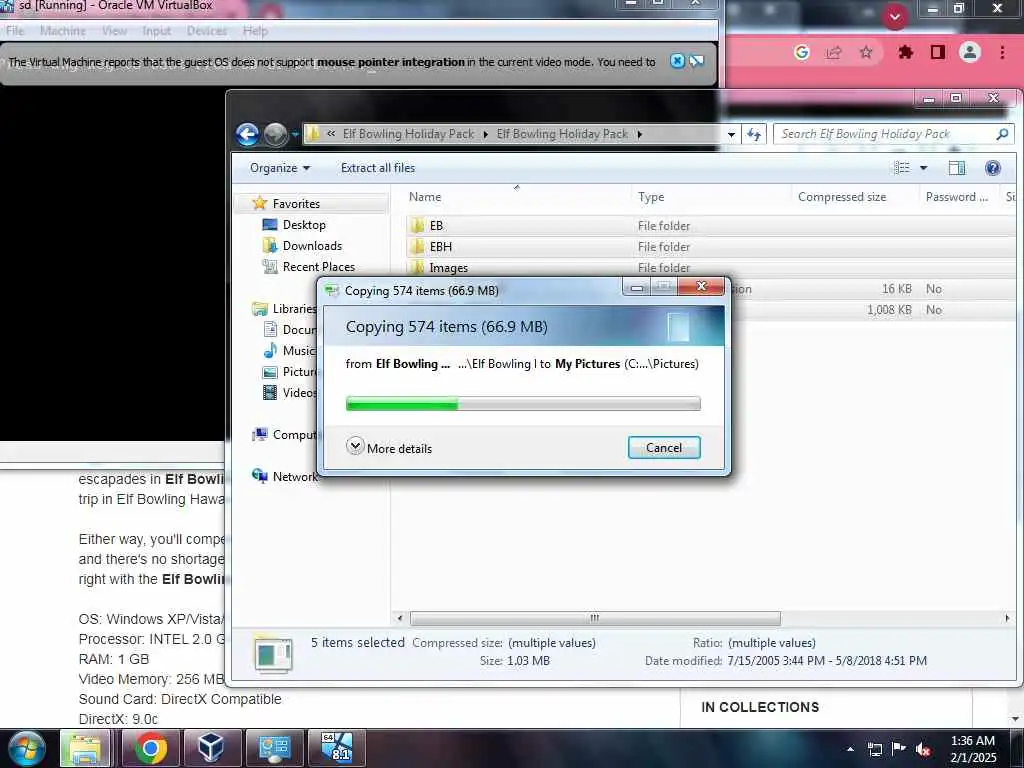
Task: Open the VirtualBox View menu
Action: click(x=114, y=31)
